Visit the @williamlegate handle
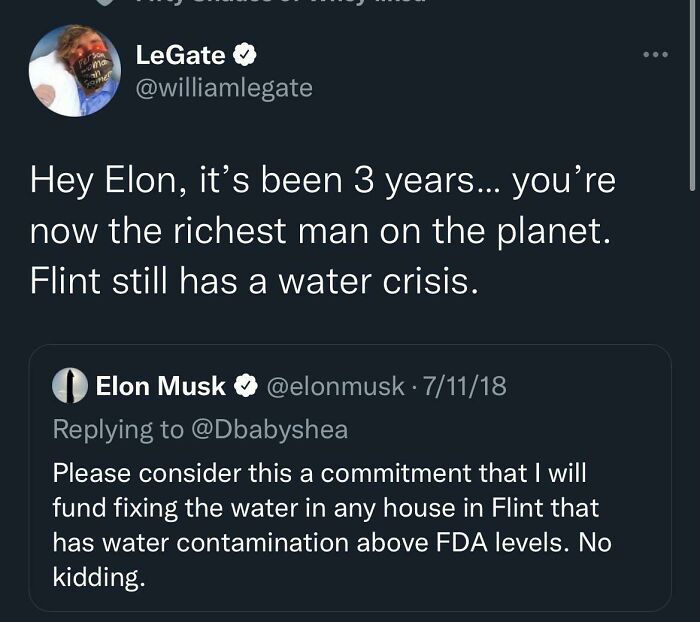Screen dimensions: 700x622 pyautogui.click(x=223, y=88)
